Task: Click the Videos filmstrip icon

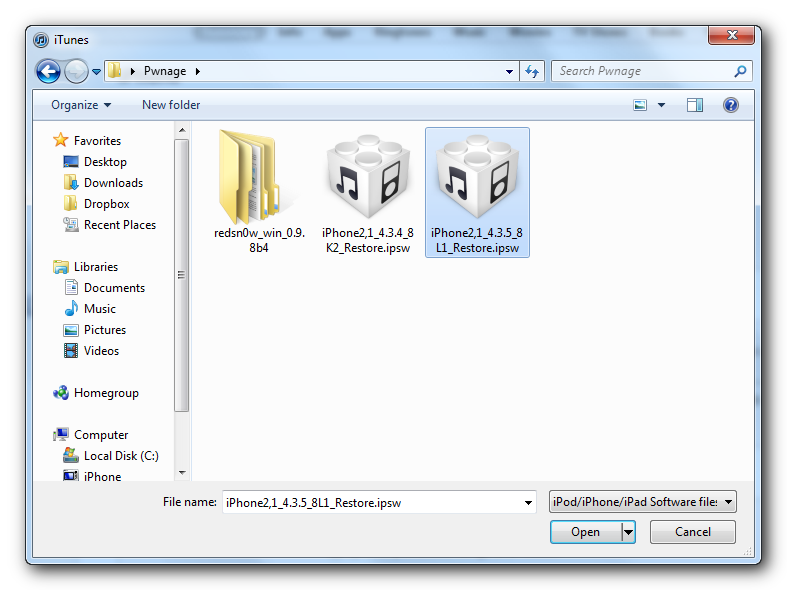Action: (x=71, y=351)
